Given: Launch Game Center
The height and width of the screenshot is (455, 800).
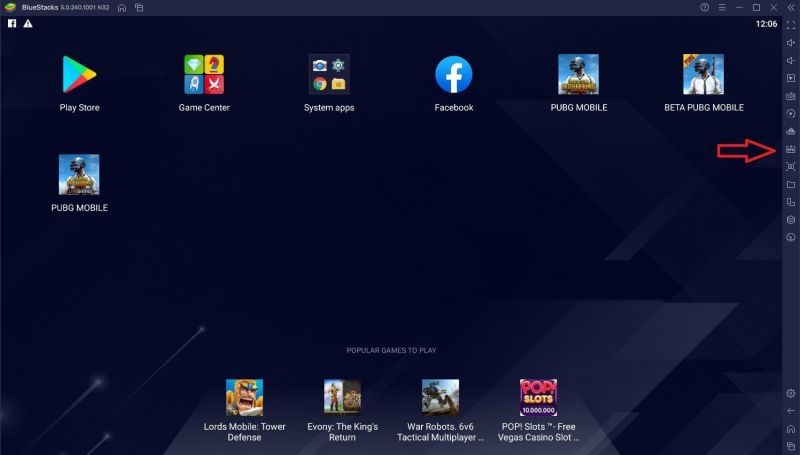Looking at the screenshot, I should [x=204, y=75].
